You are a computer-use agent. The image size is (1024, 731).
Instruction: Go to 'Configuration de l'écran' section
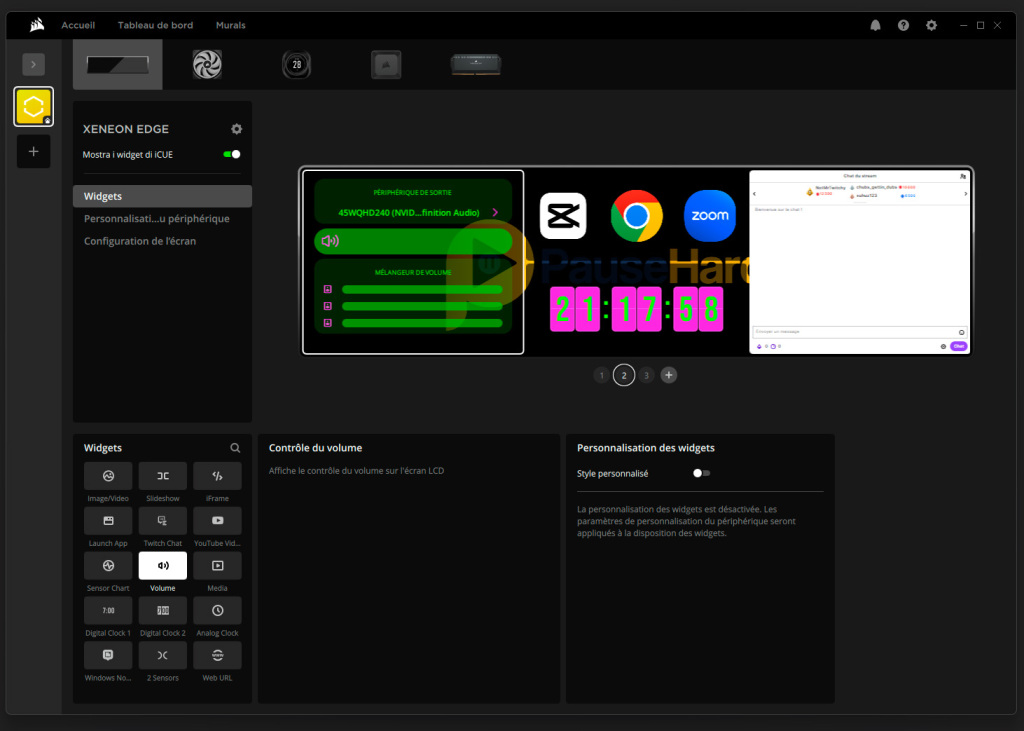point(140,241)
